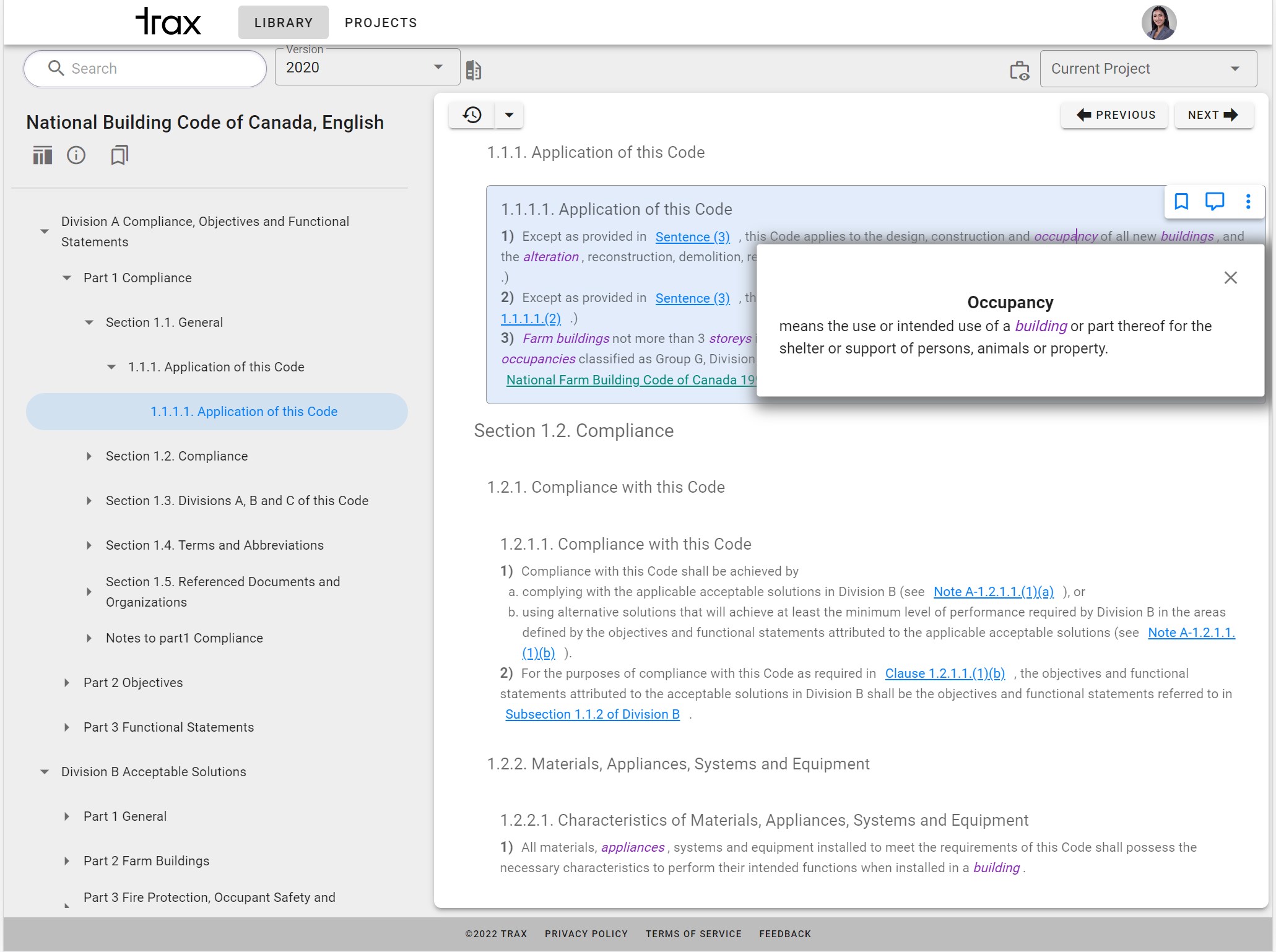Click the Next button
Screen dimensions: 1276x952
[1213, 115]
